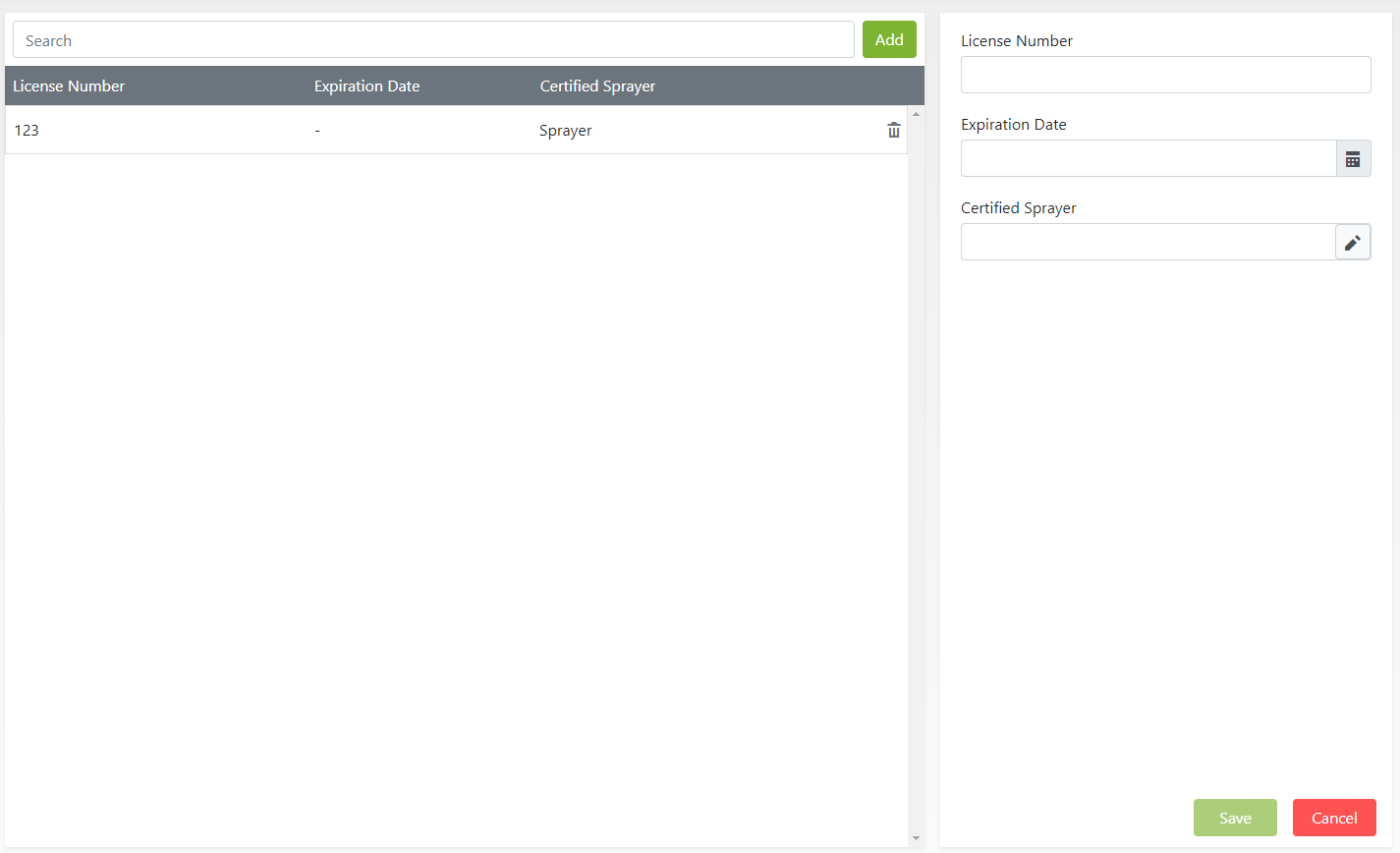This screenshot has height=853, width=1400.
Task: Click the pencil icon beside Certified Sprayer
Action: point(1352,243)
